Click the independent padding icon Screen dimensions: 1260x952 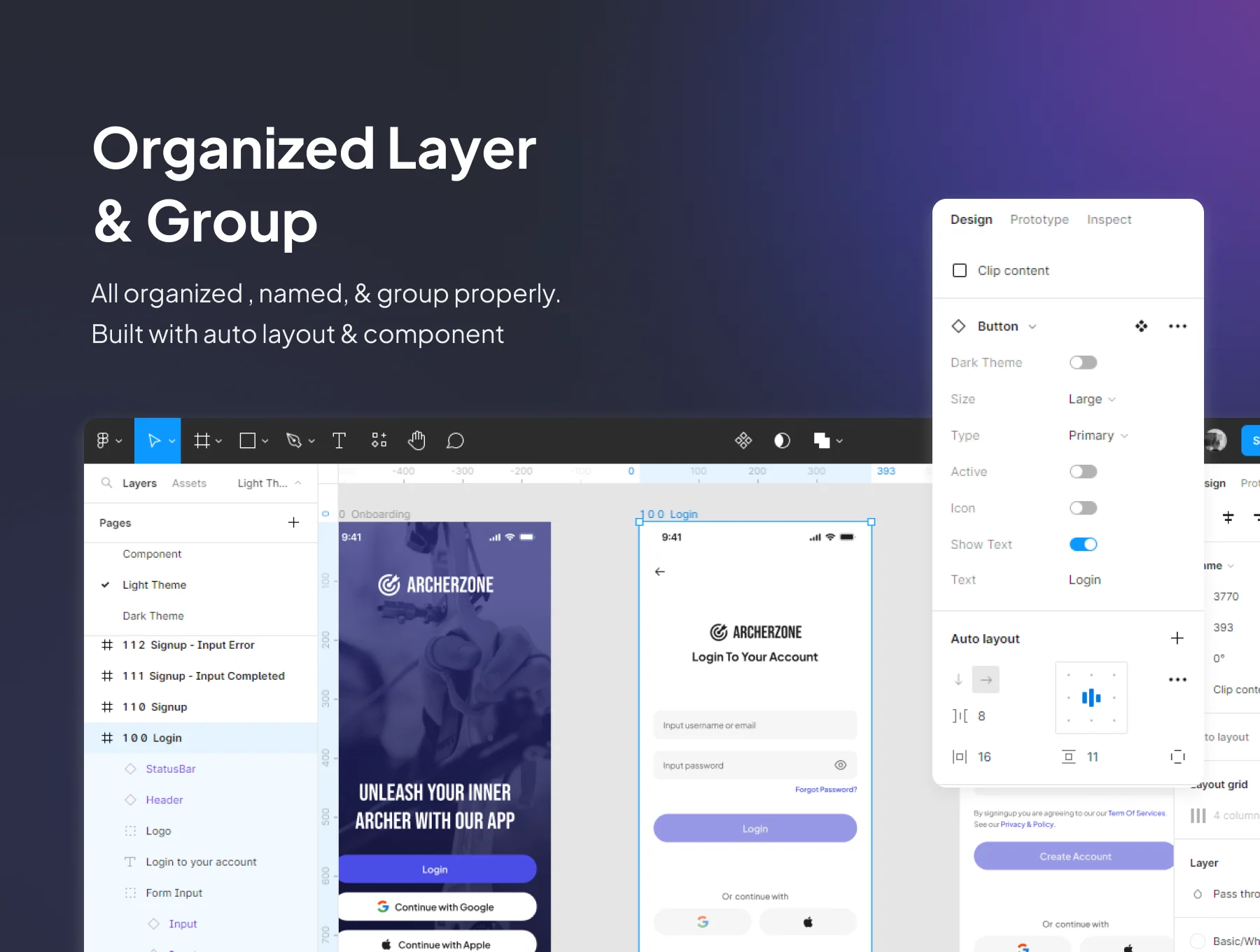[1178, 757]
